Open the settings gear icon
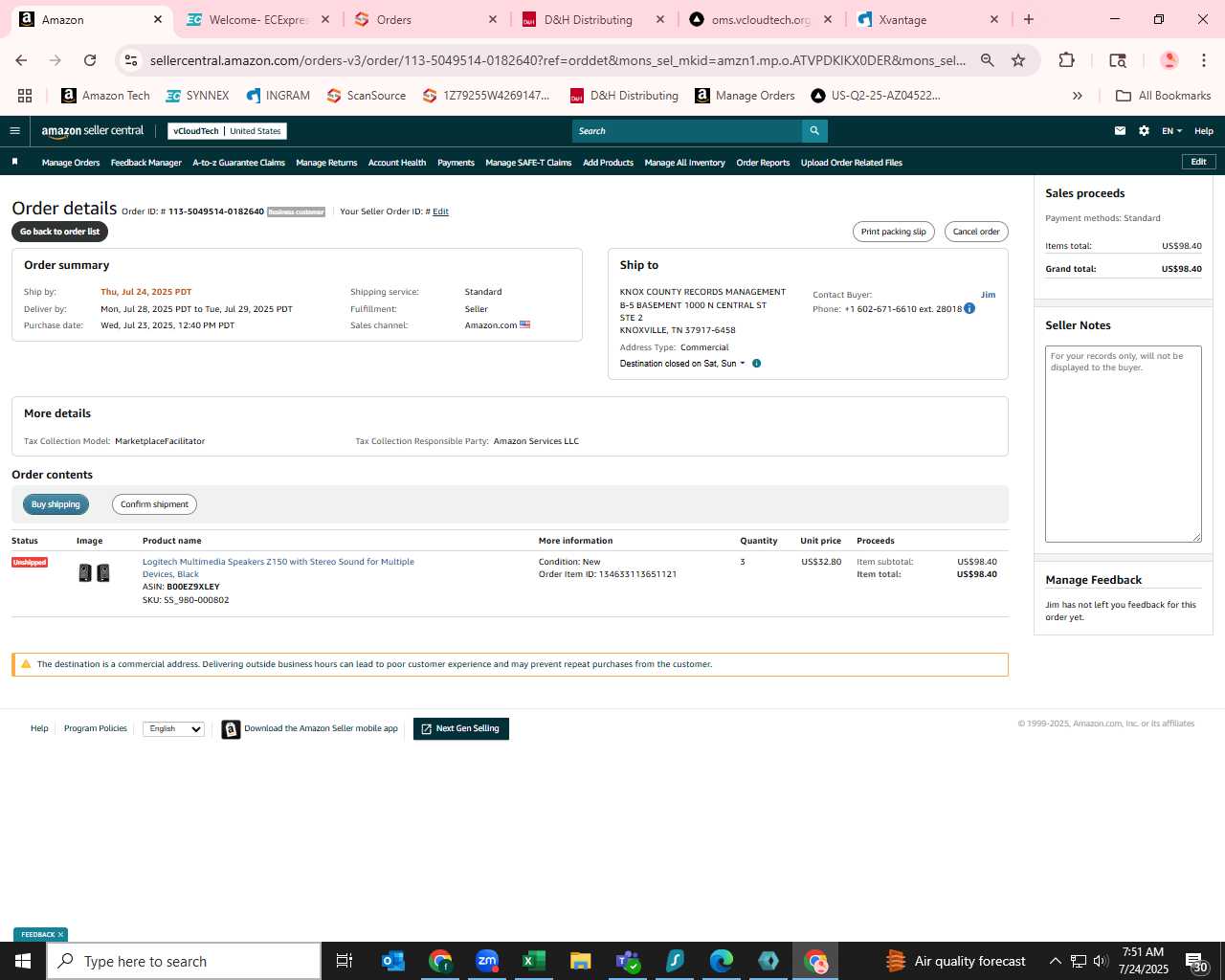The height and width of the screenshot is (980, 1225). pyautogui.click(x=1144, y=131)
